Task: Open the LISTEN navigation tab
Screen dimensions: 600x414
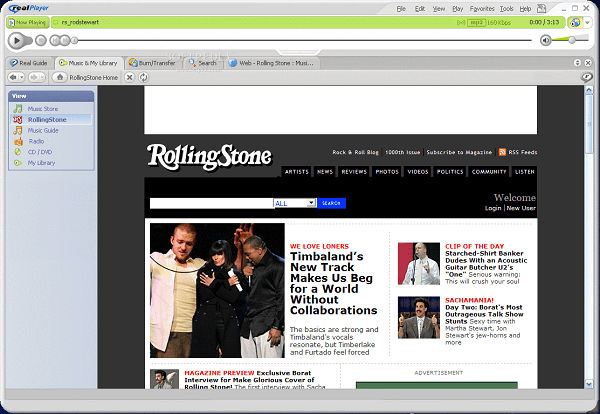Action: coord(525,172)
